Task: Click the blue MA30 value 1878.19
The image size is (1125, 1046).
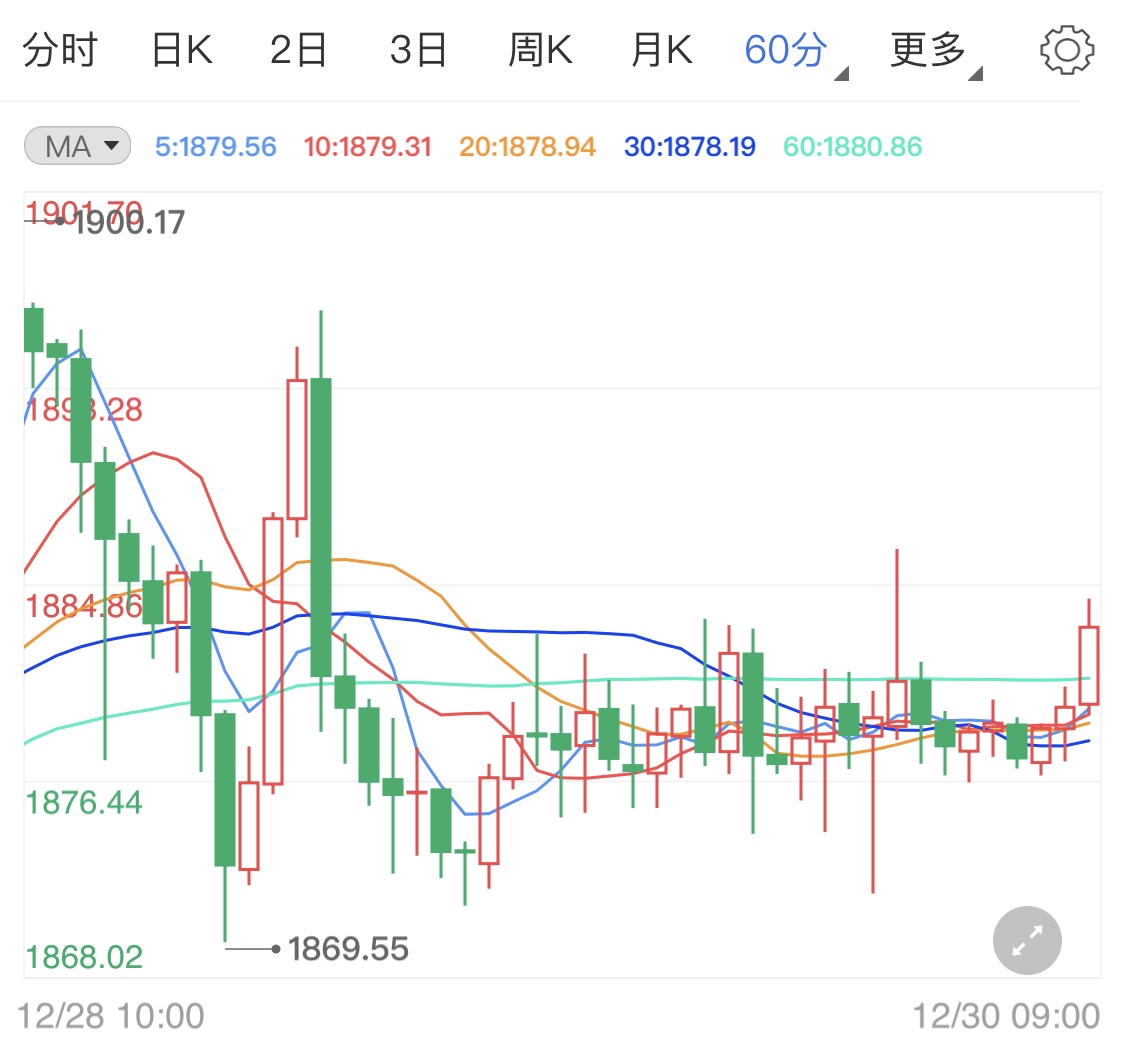Action: (x=689, y=145)
